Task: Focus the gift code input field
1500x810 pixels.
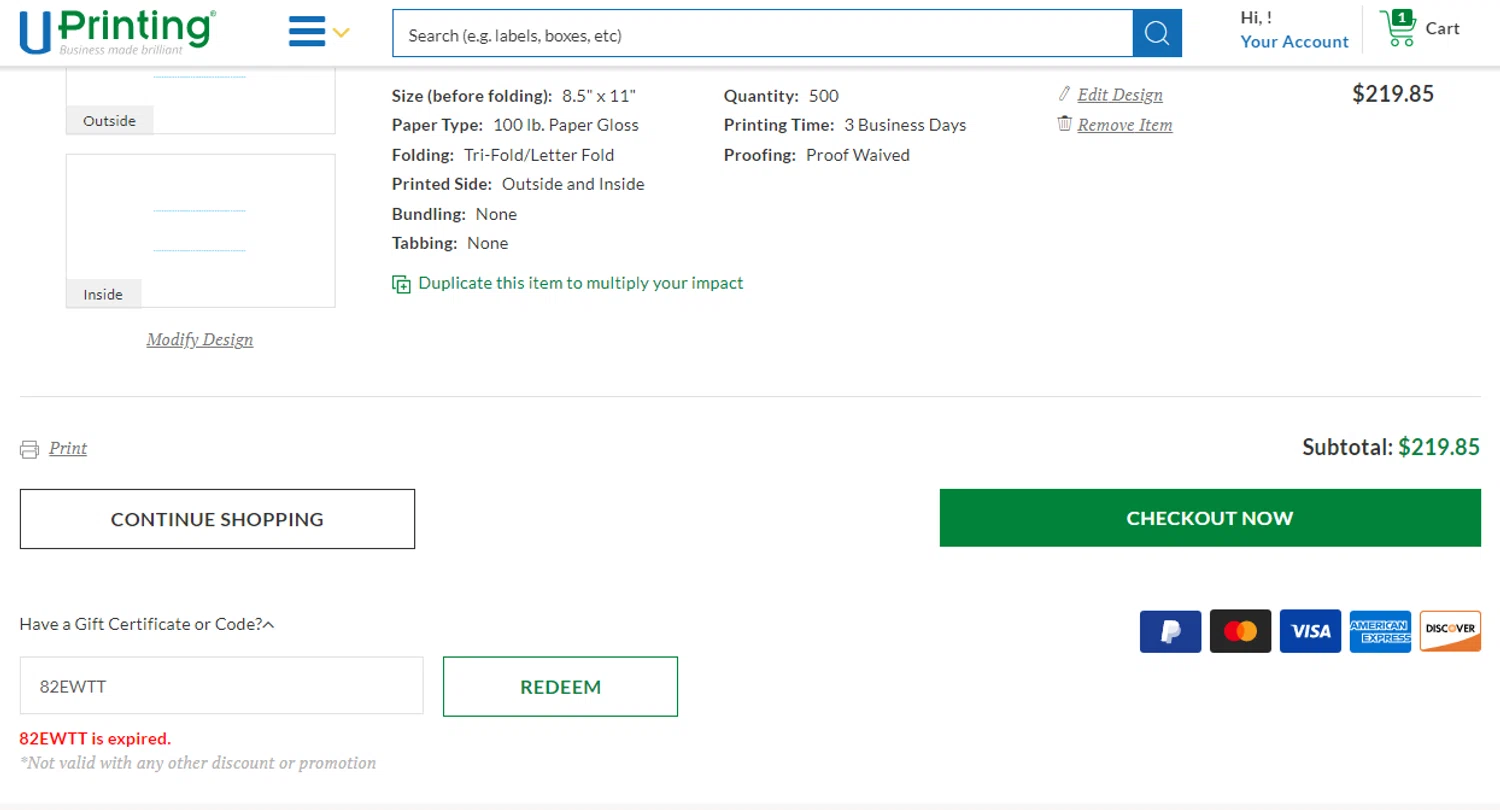Action: click(x=221, y=686)
